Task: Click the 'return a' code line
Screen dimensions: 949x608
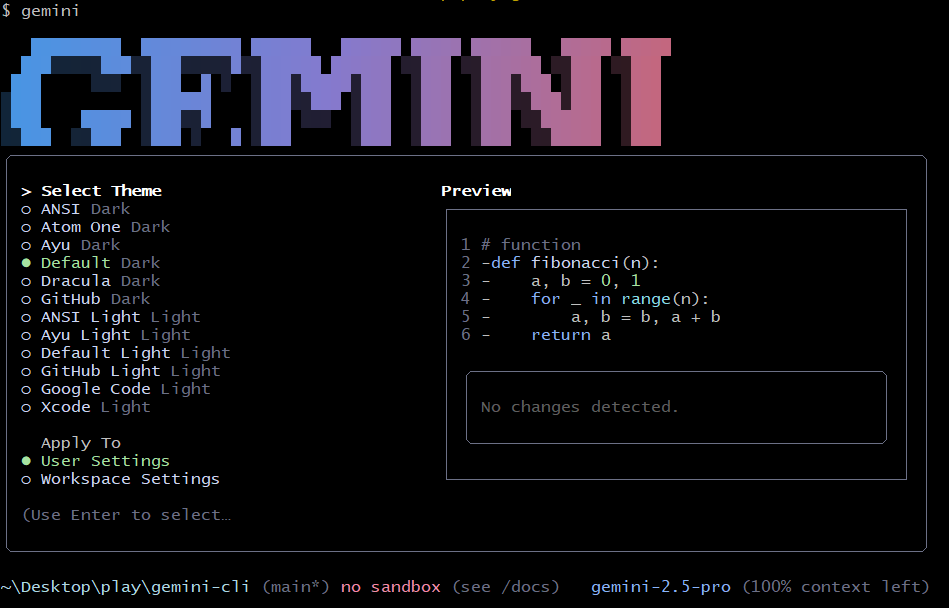Action: pos(571,335)
